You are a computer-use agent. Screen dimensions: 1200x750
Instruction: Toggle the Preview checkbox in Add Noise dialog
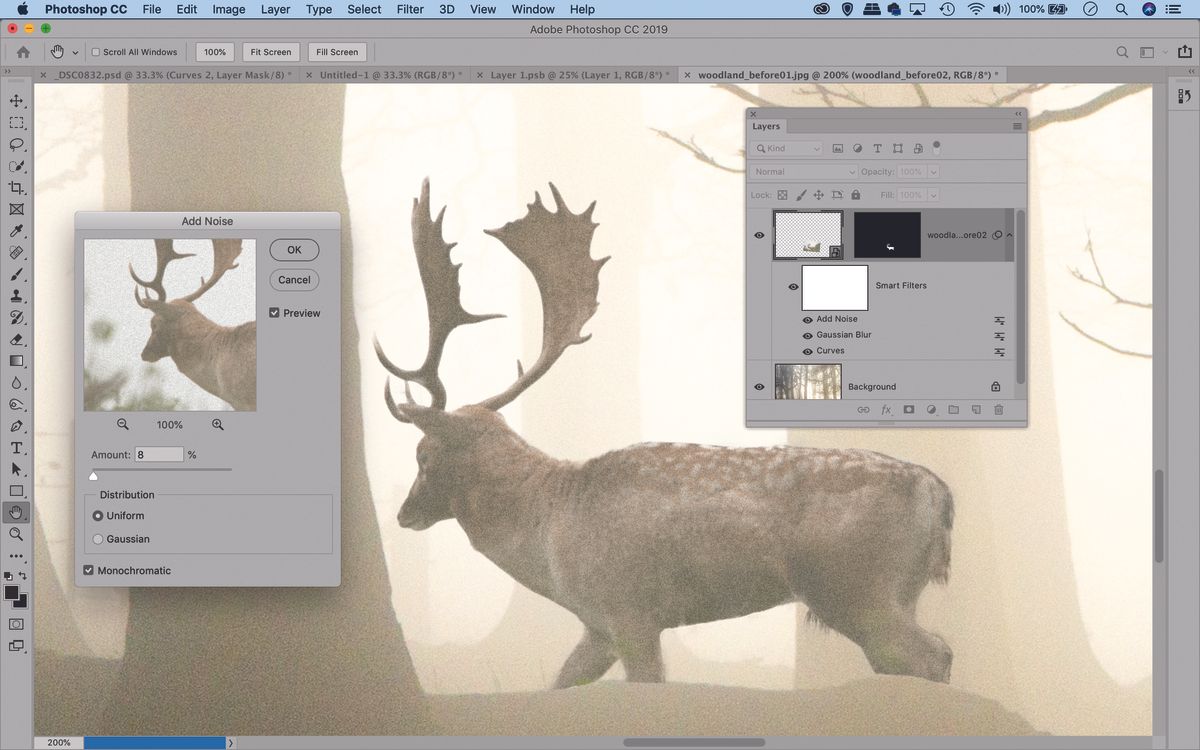[274, 312]
